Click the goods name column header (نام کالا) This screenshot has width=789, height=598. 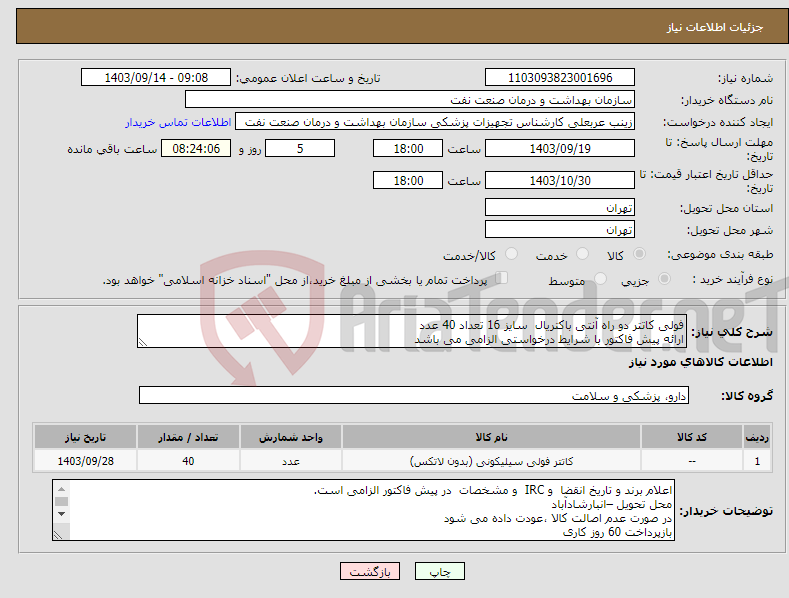click(x=491, y=437)
